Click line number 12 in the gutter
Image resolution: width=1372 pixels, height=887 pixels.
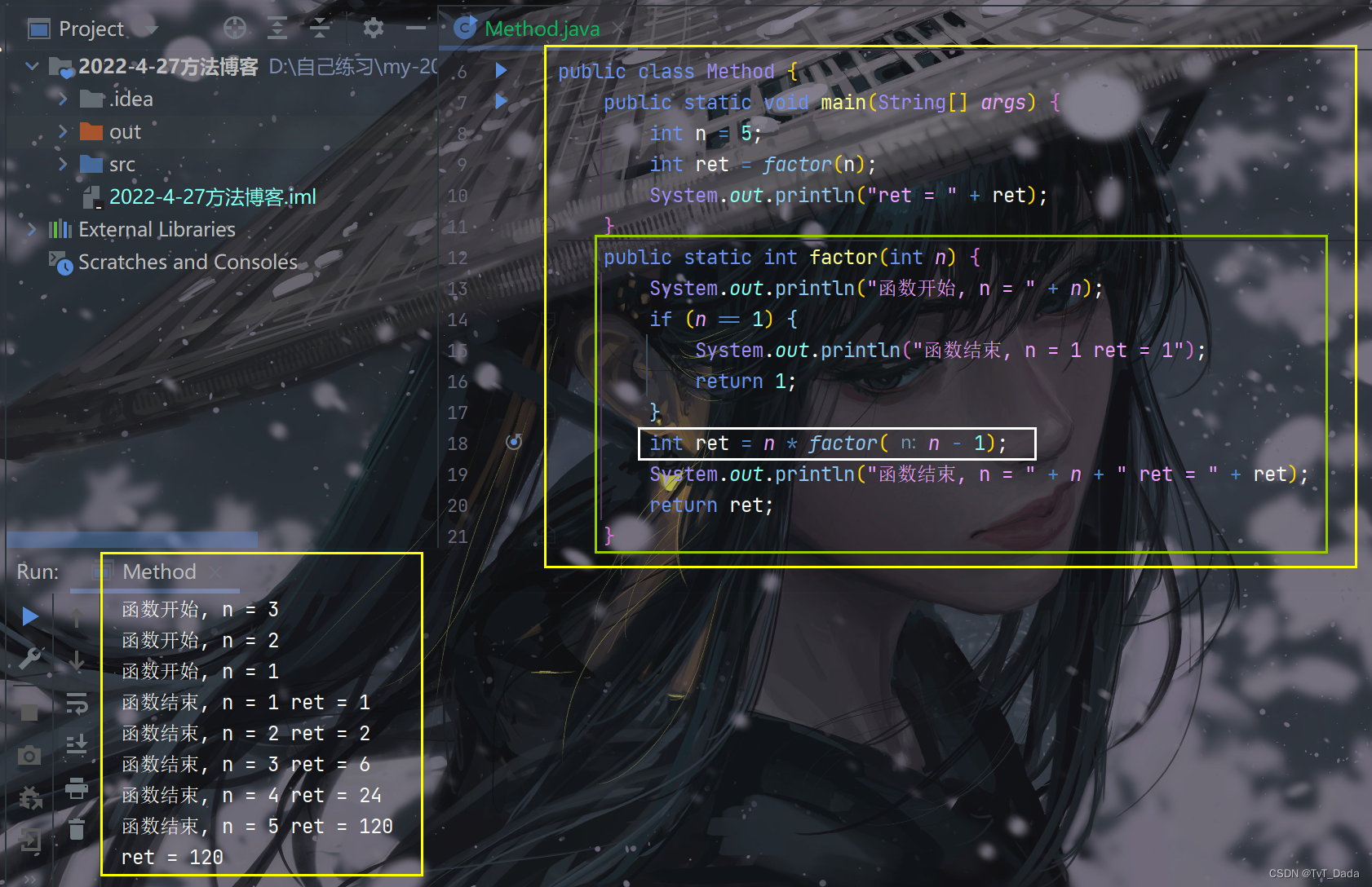[x=458, y=258]
